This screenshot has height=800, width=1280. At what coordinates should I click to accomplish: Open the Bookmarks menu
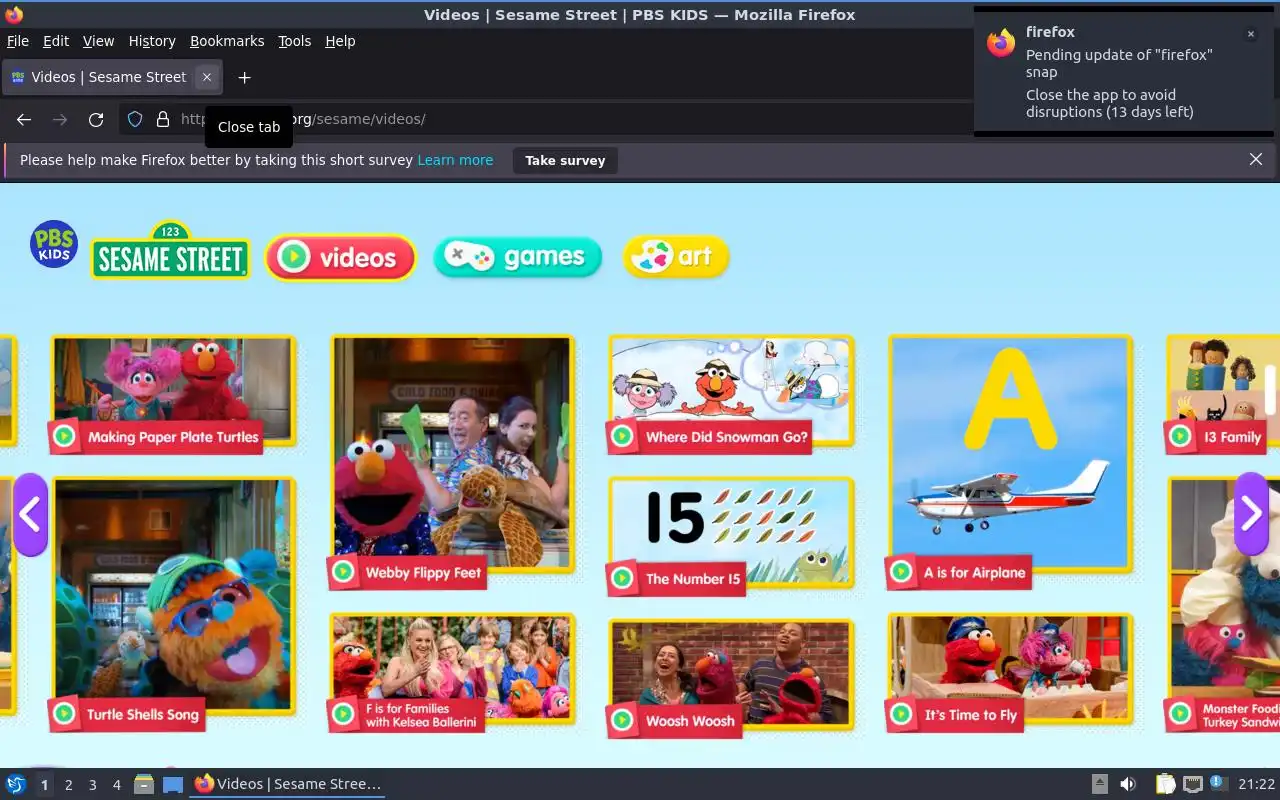tap(227, 41)
